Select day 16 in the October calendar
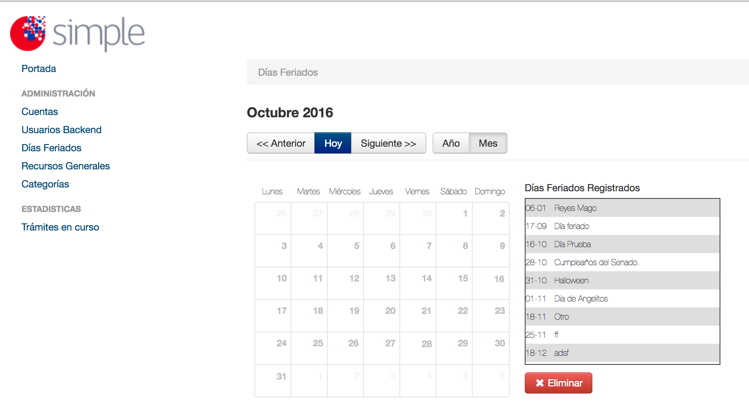749x418 pixels. pyautogui.click(x=491, y=284)
